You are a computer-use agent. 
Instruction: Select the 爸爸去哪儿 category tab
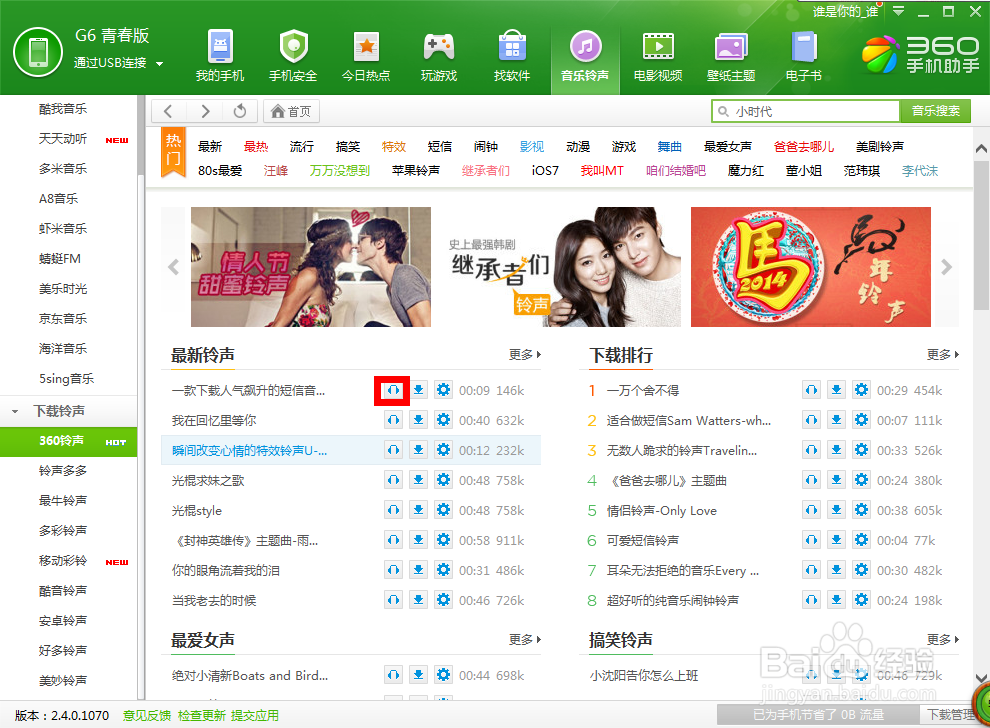click(x=804, y=146)
